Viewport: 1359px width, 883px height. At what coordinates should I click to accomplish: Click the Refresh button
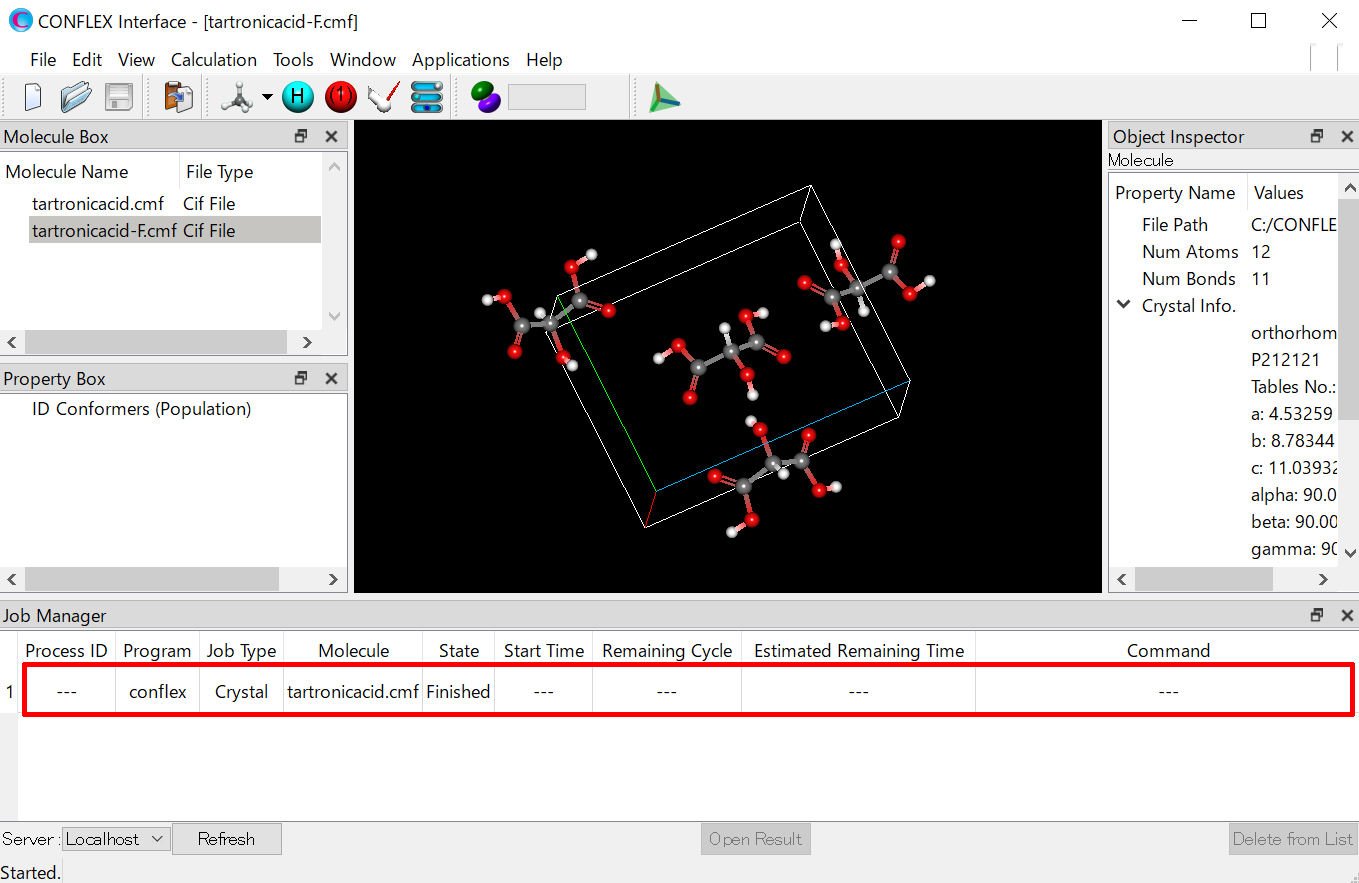coord(226,839)
